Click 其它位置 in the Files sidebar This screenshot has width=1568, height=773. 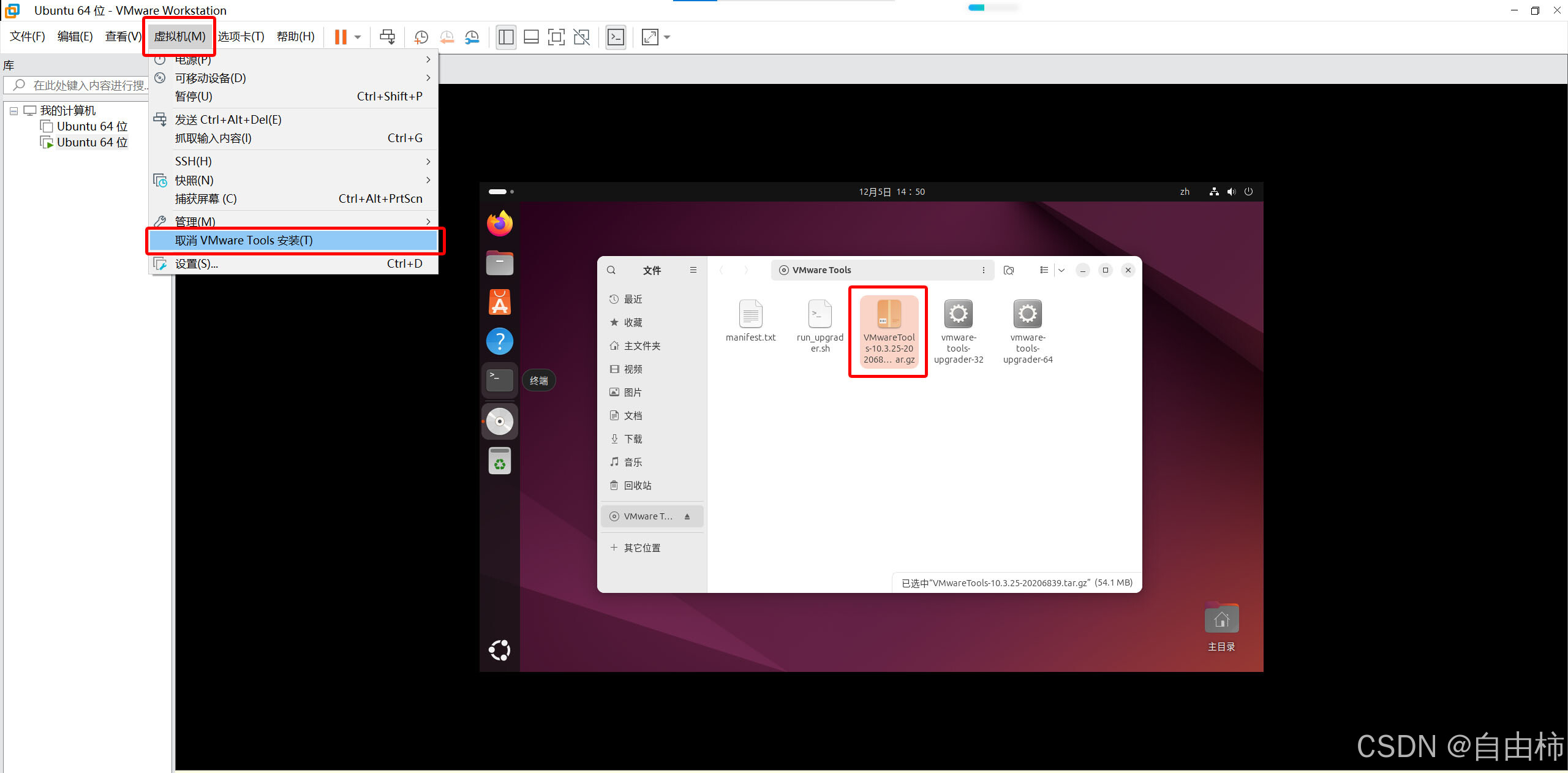coord(642,547)
